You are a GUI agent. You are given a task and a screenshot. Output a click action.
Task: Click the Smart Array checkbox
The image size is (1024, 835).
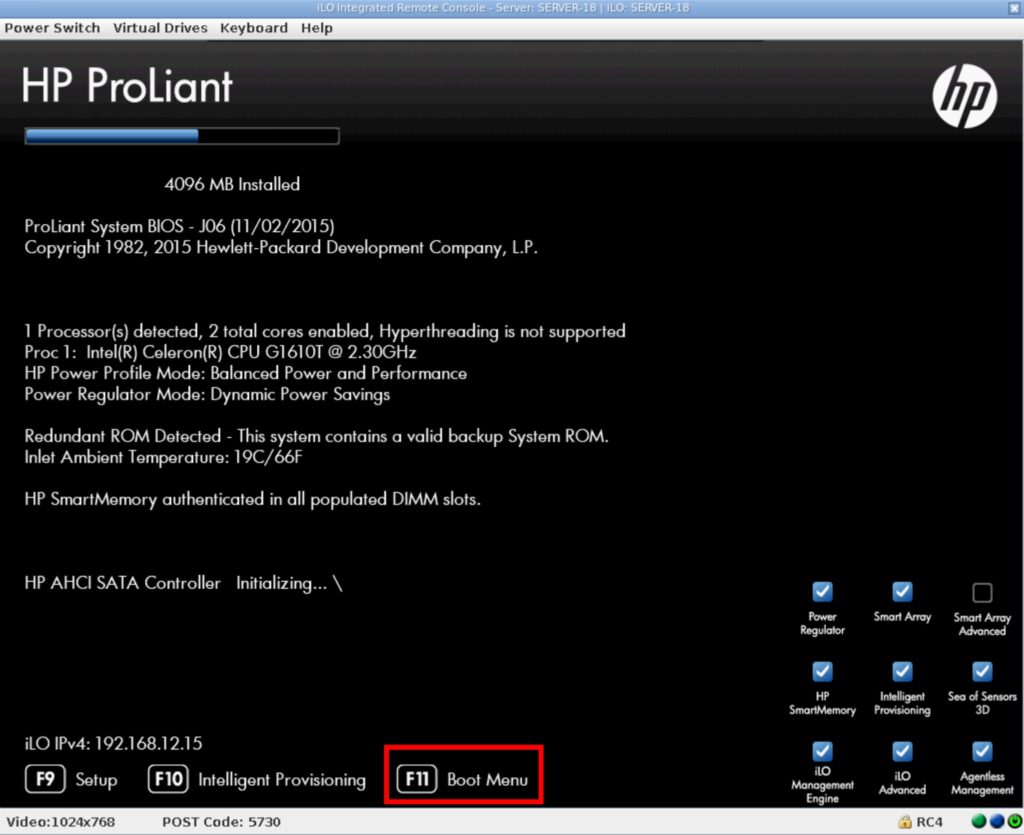pyautogui.click(x=902, y=591)
